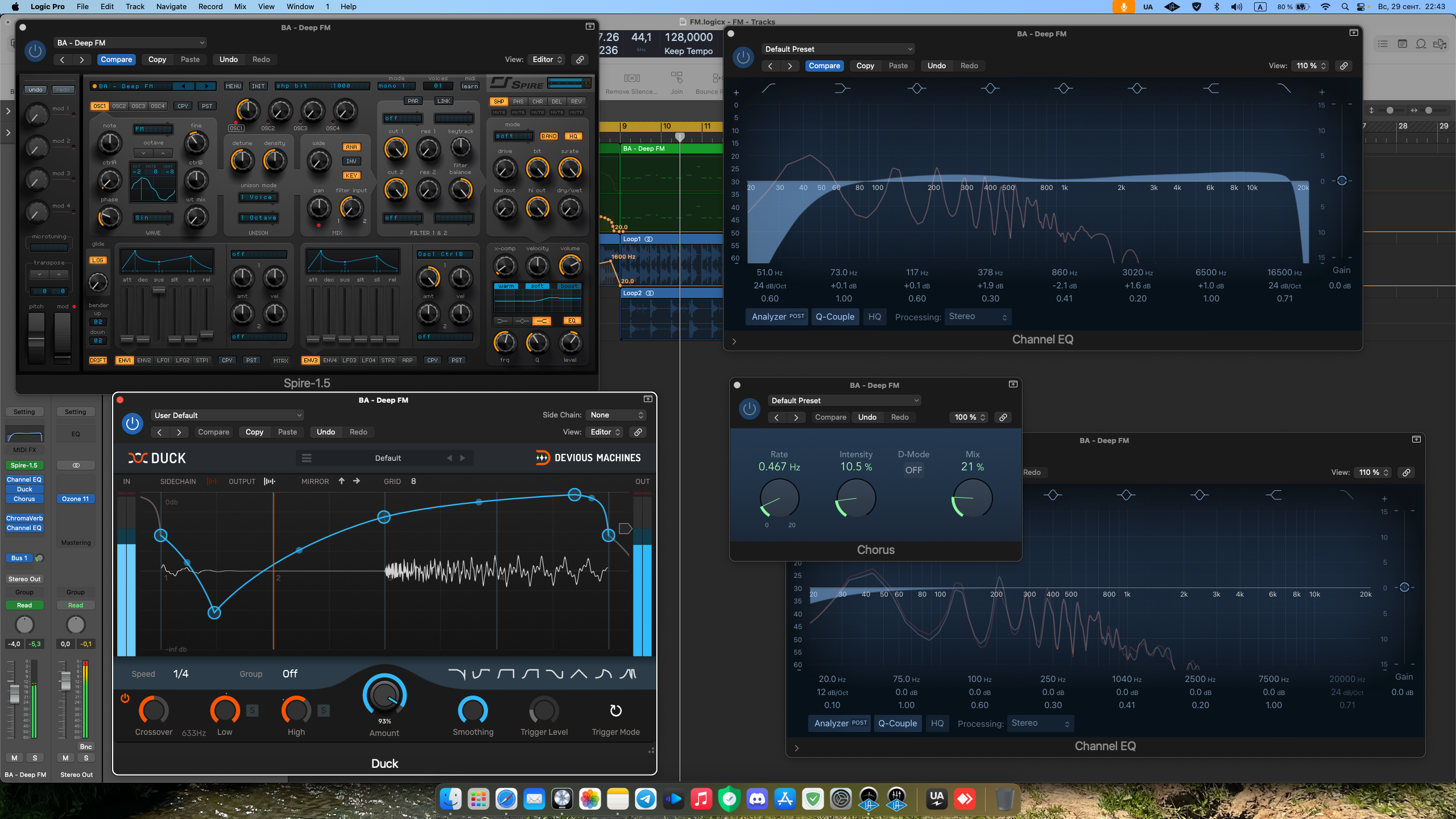Click the Trigger Mode loop icon
This screenshot has width=1456, height=819.
[x=615, y=710]
